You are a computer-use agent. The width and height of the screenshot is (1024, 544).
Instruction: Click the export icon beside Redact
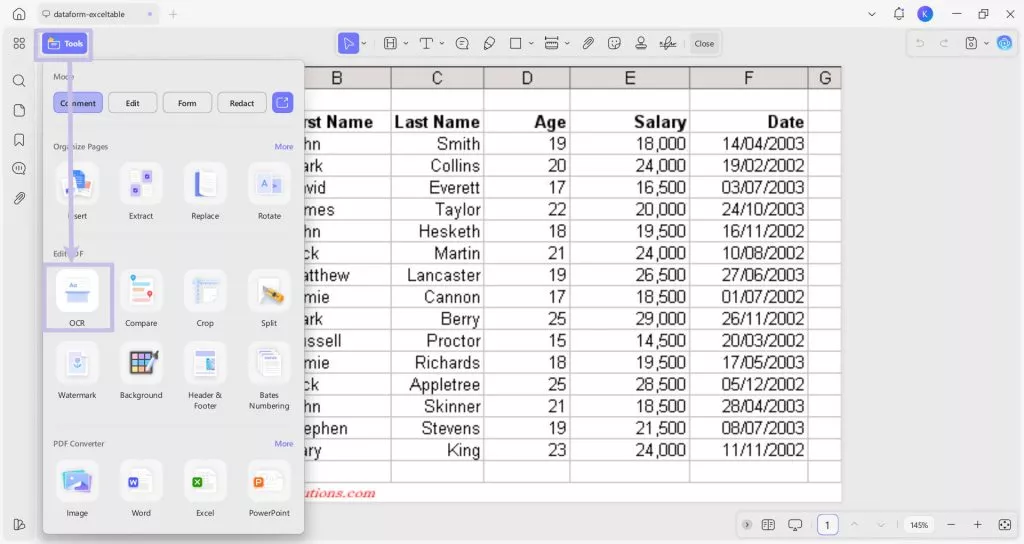point(282,103)
